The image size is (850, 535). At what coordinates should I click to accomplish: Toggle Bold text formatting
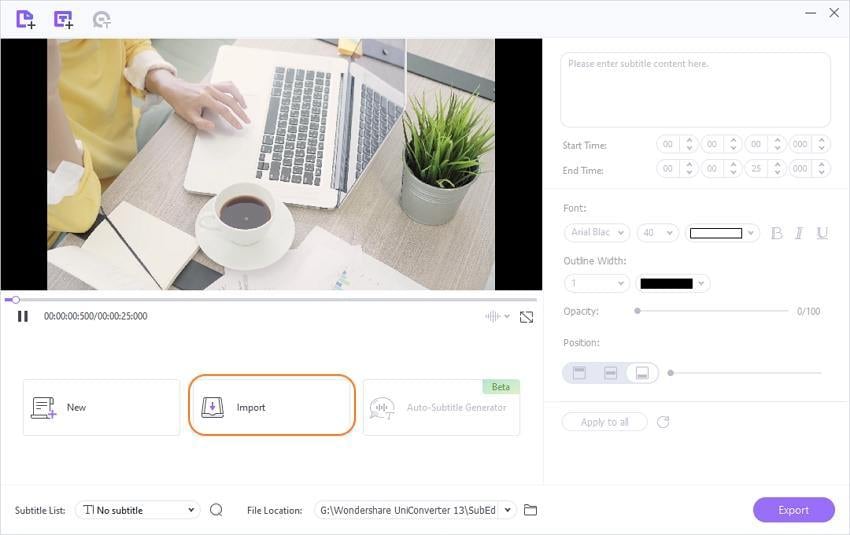click(x=776, y=233)
